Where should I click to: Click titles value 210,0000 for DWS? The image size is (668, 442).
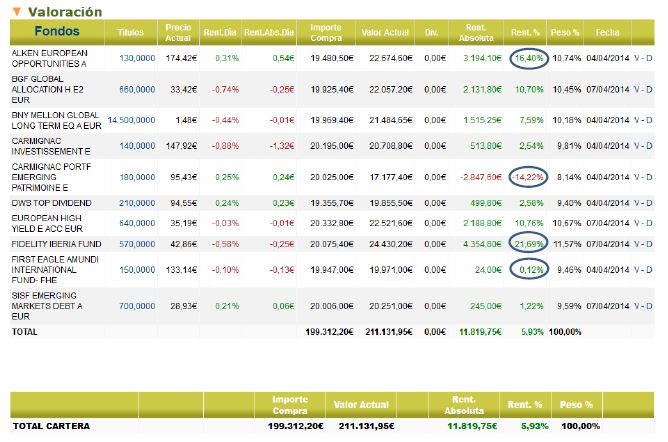pos(137,203)
